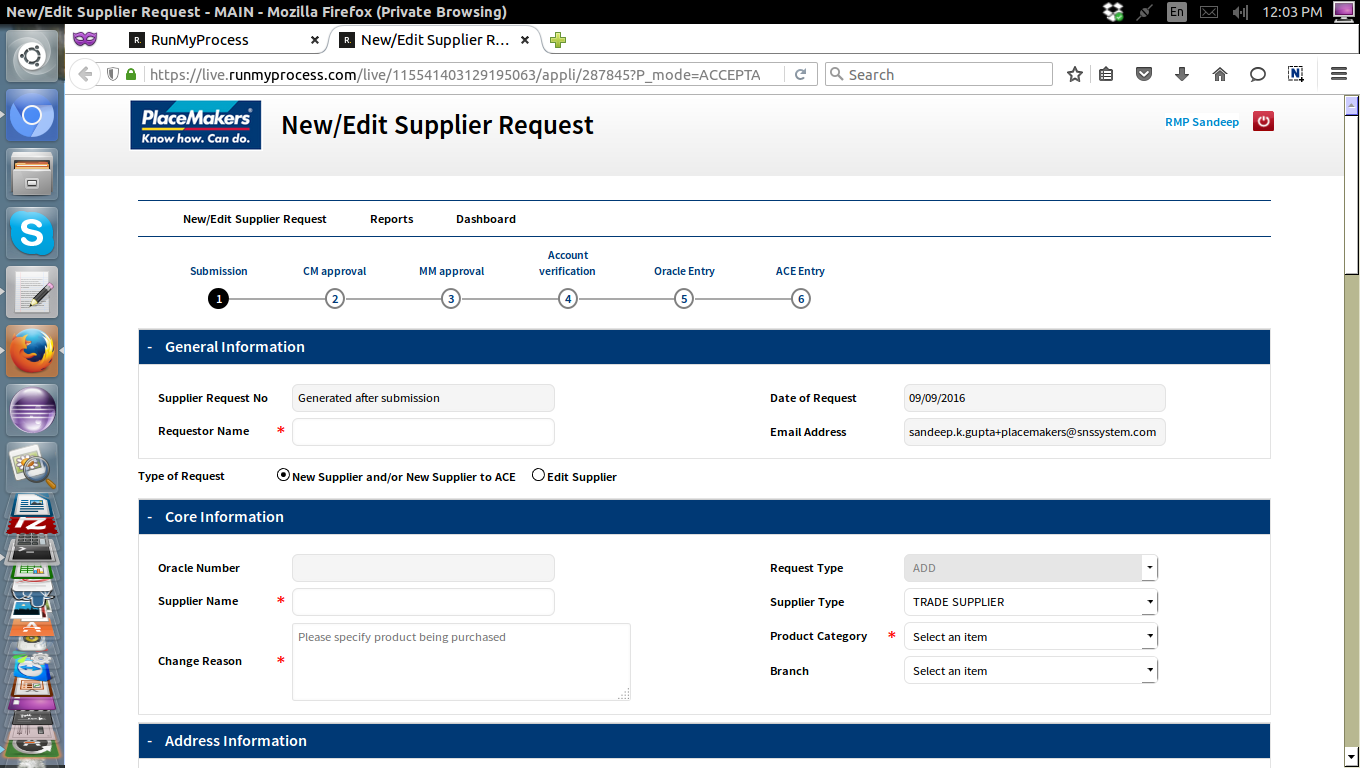Collapse the General Information section
Screen dimensions: 1360x768
150,347
